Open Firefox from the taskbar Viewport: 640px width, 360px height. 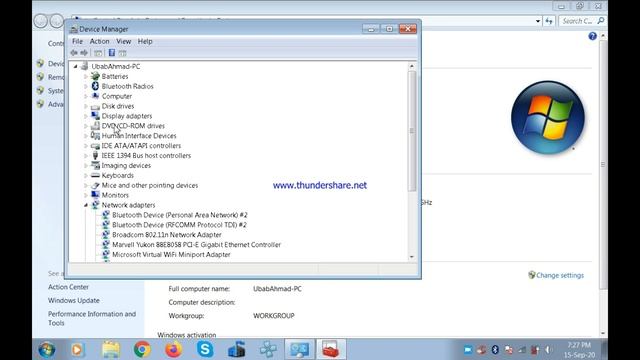pos(173,349)
